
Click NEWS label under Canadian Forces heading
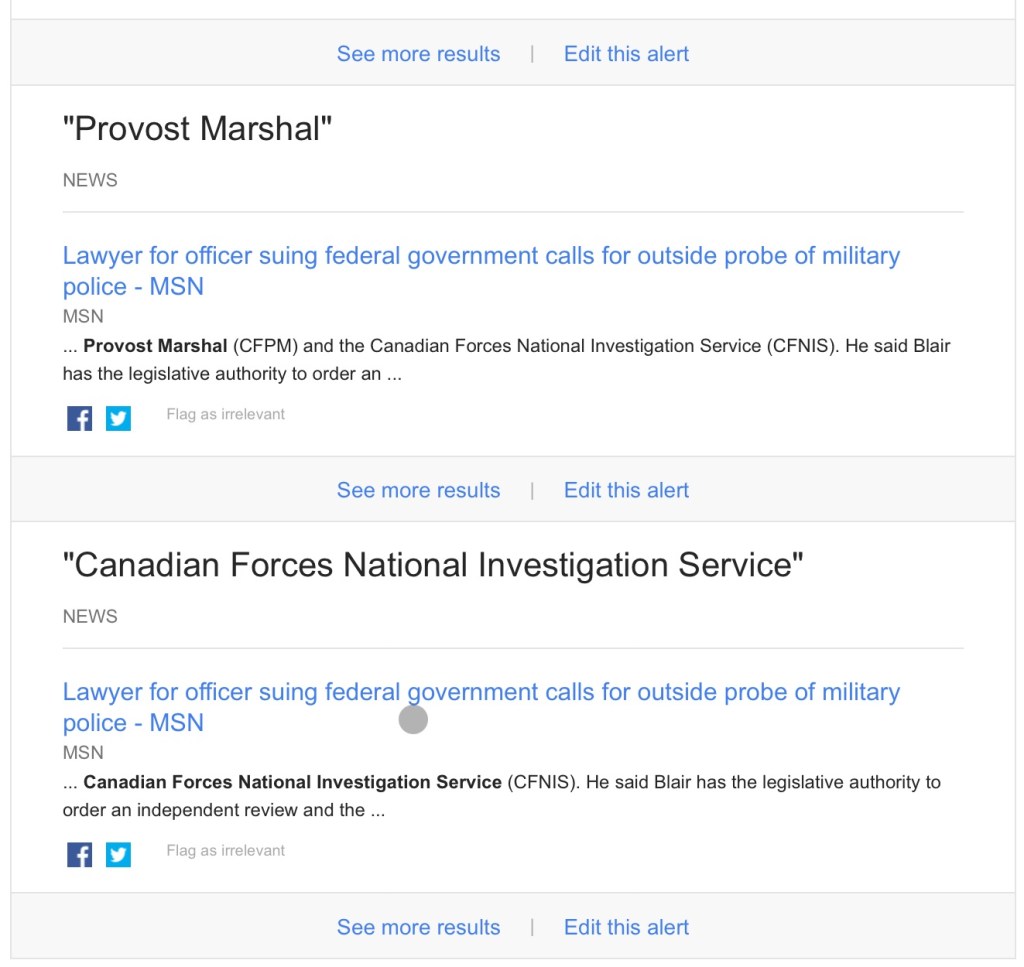point(90,616)
